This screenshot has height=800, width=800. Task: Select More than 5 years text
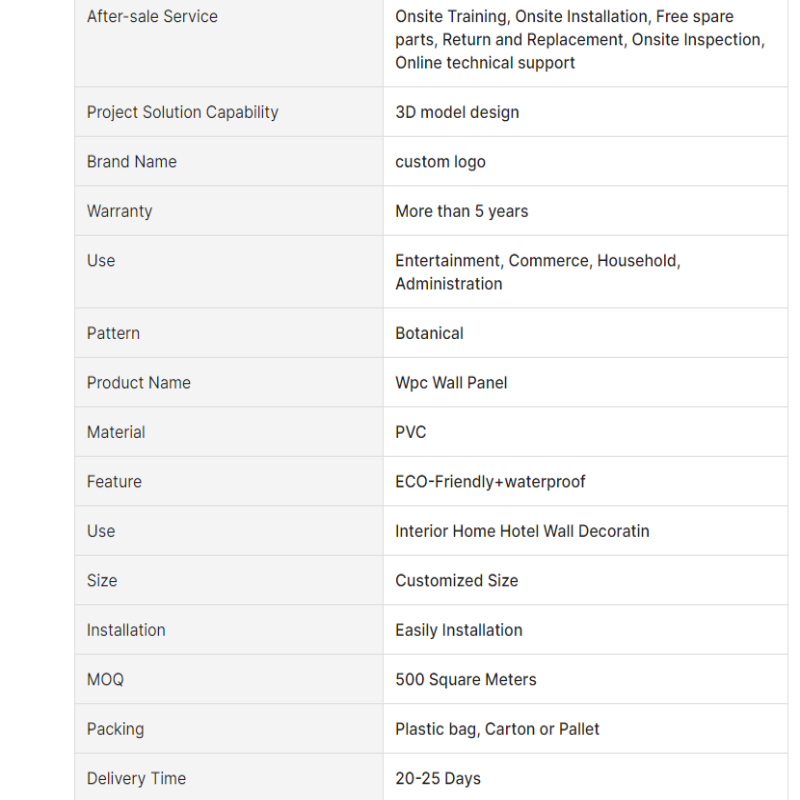click(462, 211)
